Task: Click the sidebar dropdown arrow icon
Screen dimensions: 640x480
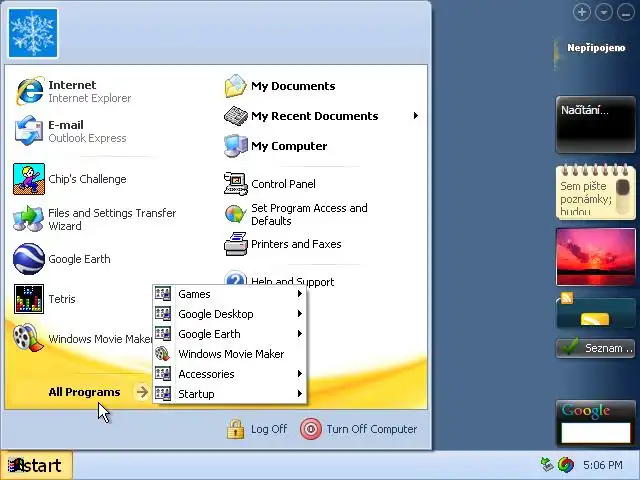Action: click(604, 12)
